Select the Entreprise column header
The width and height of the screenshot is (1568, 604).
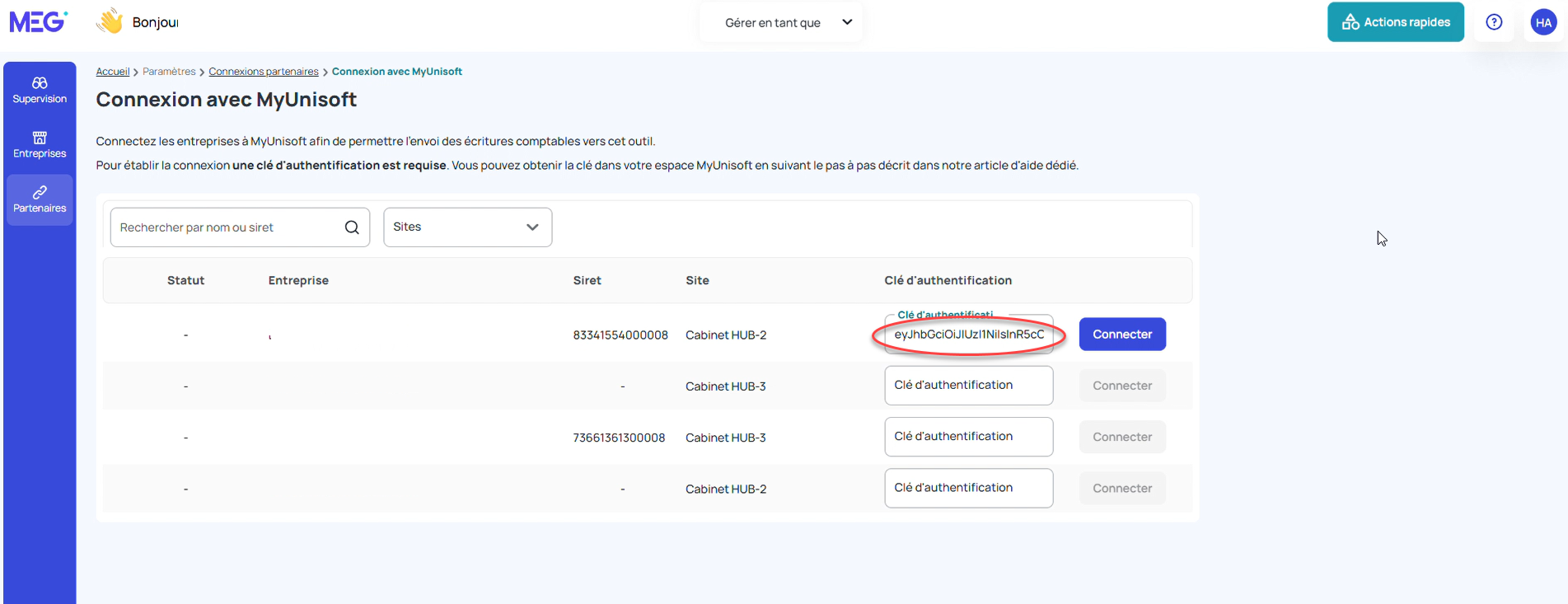click(298, 280)
